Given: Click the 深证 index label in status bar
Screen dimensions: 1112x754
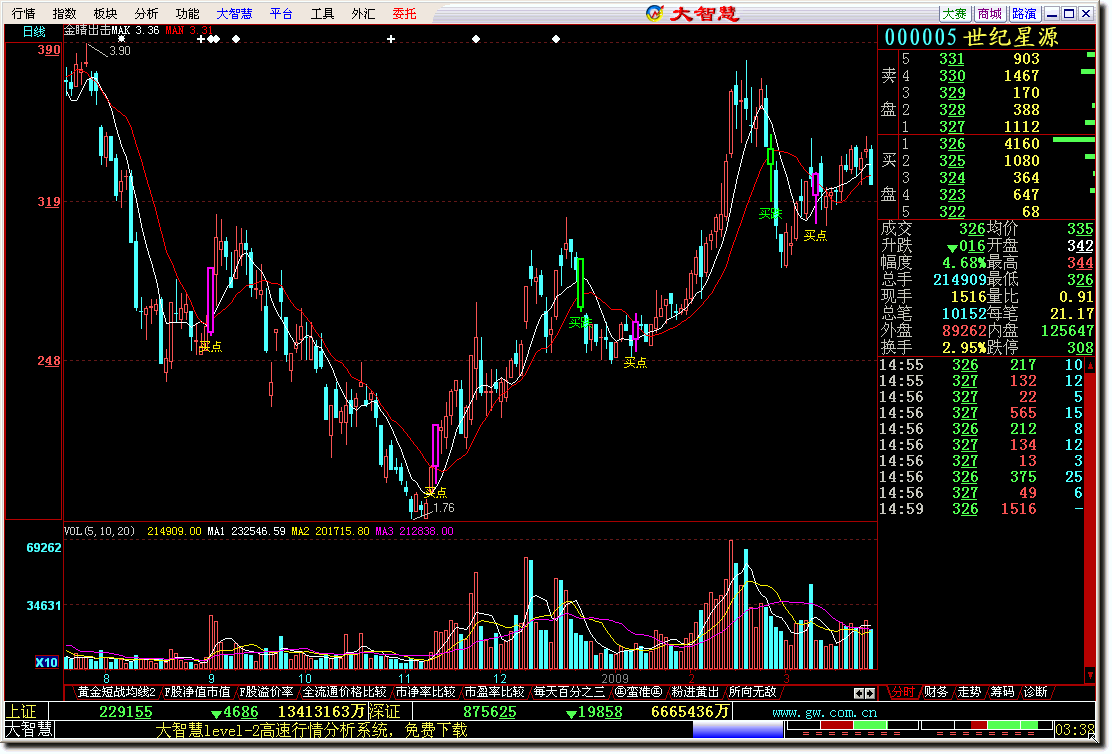Looking at the screenshot, I should [385, 711].
